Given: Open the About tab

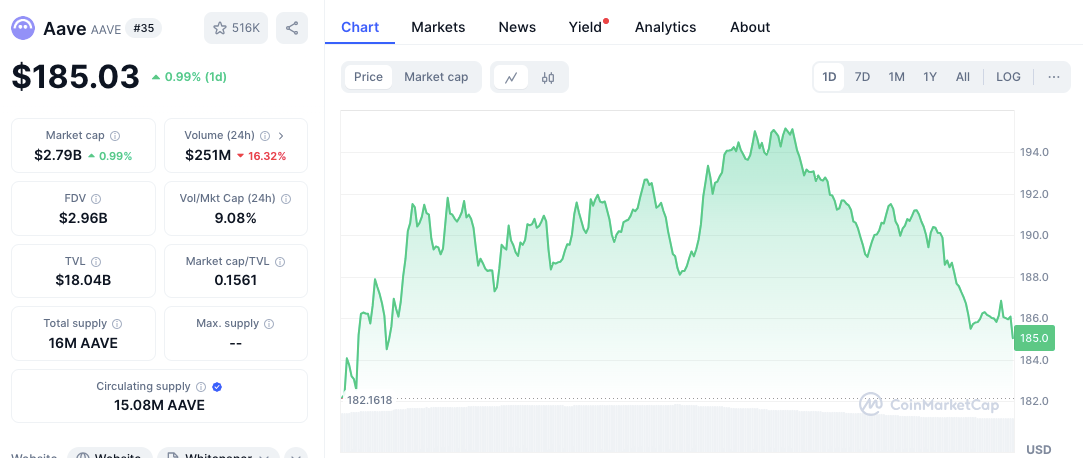Looking at the screenshot, I should tap(749, 27).
